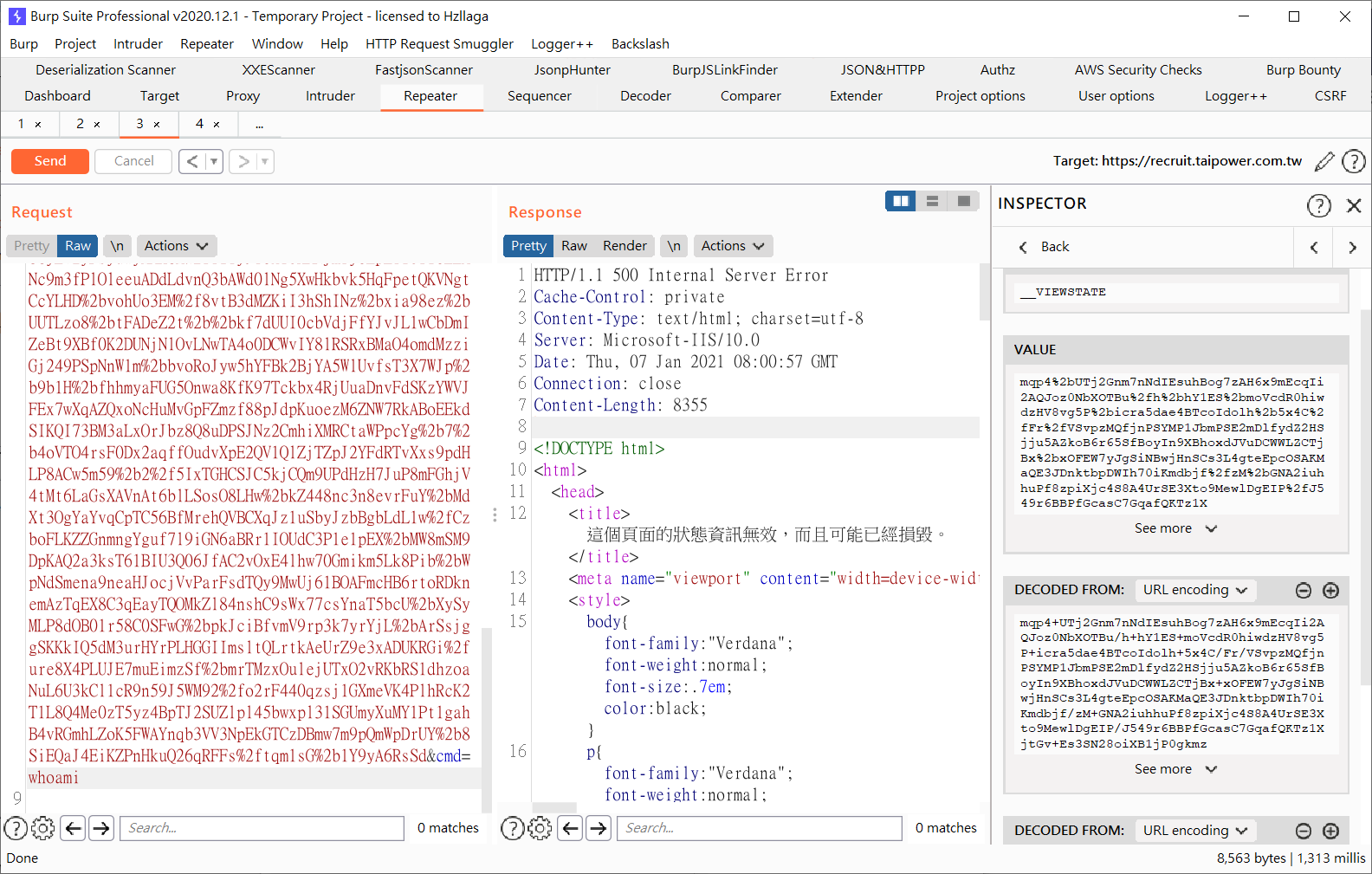Switch to Proxy tab
This screenshot has height=874, width=1372.
coord(243,96)
